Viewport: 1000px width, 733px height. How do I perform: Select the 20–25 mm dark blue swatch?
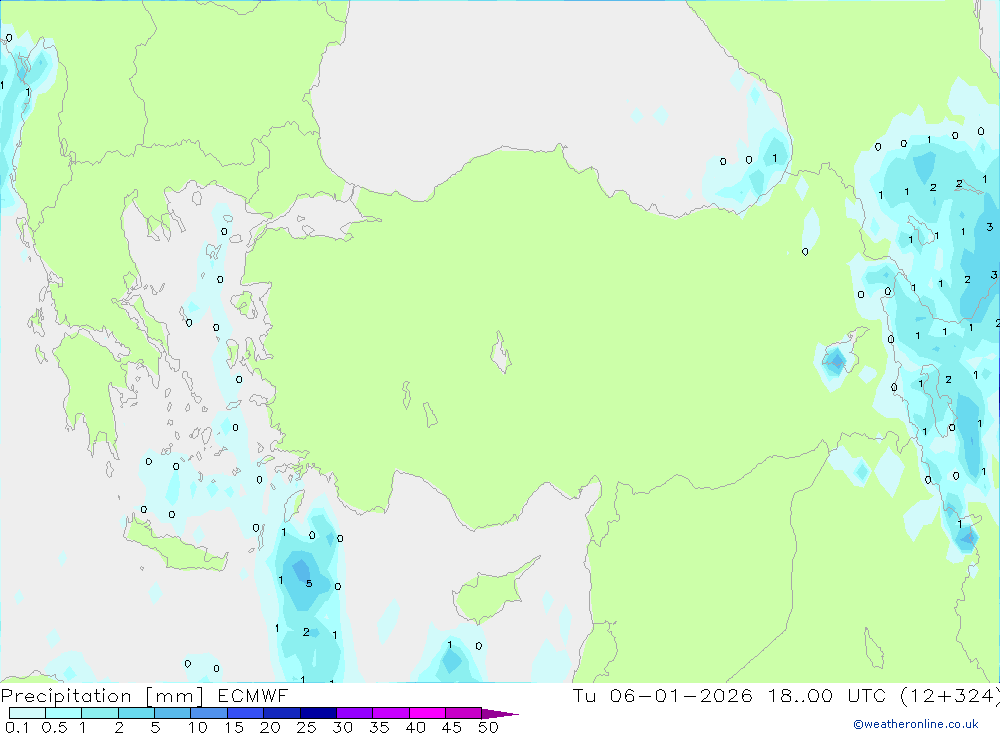pos(282,713)
